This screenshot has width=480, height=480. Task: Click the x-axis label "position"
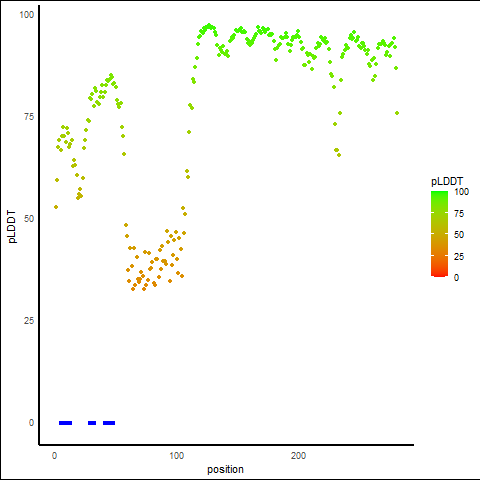click(x=225, y=469)
